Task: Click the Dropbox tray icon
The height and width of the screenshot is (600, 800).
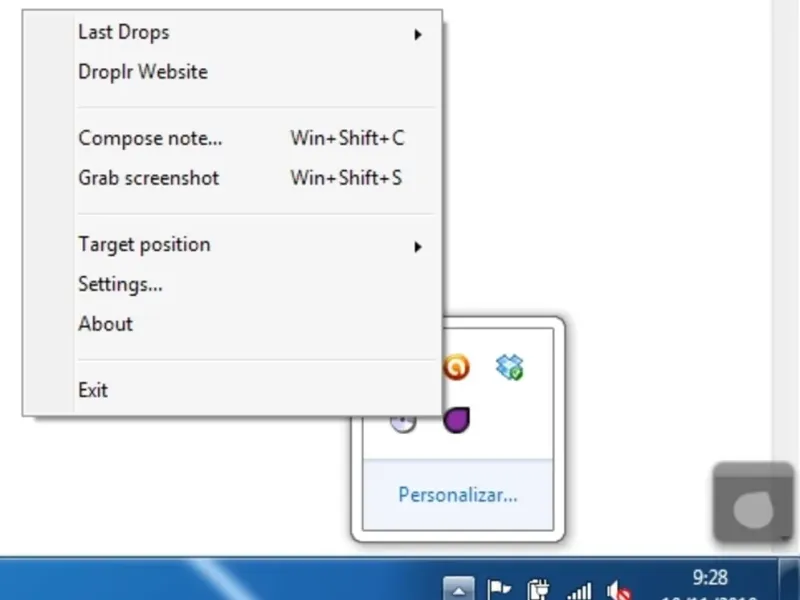Action: coord(510,367)
